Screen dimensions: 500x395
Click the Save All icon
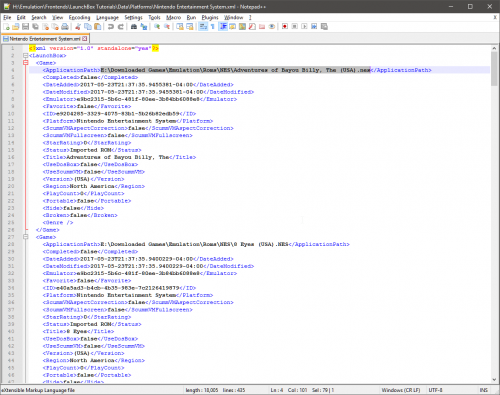tap(35, 27)
